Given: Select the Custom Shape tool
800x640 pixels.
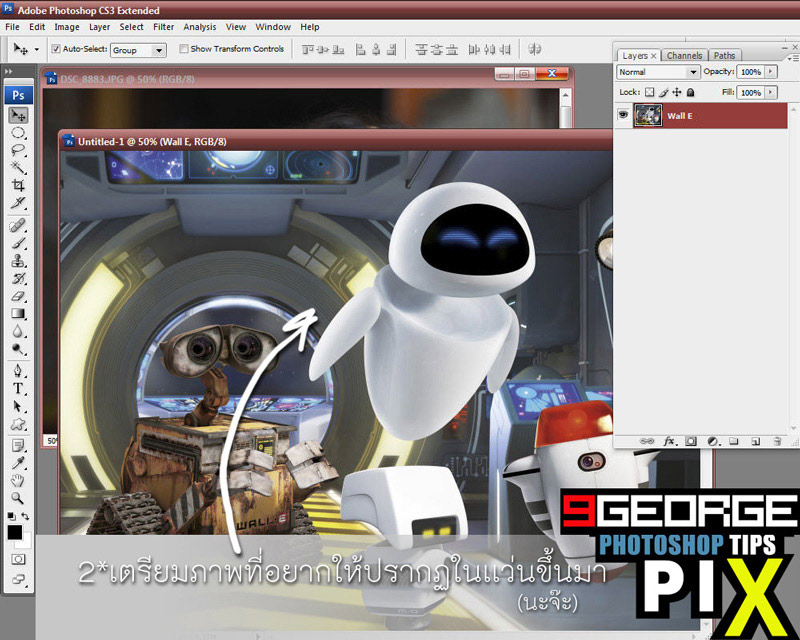Looking at the screenshot, I should [18, 424].
